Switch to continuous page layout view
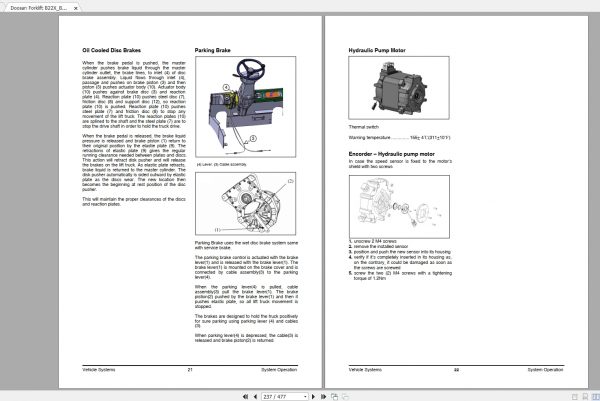Screen dimensions: 600x401 tap(585, 397)
